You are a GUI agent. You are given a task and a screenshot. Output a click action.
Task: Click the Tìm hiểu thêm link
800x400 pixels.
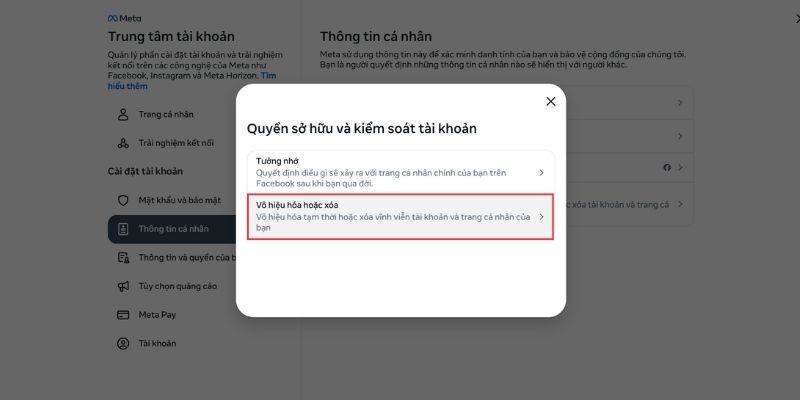(192, 81)
